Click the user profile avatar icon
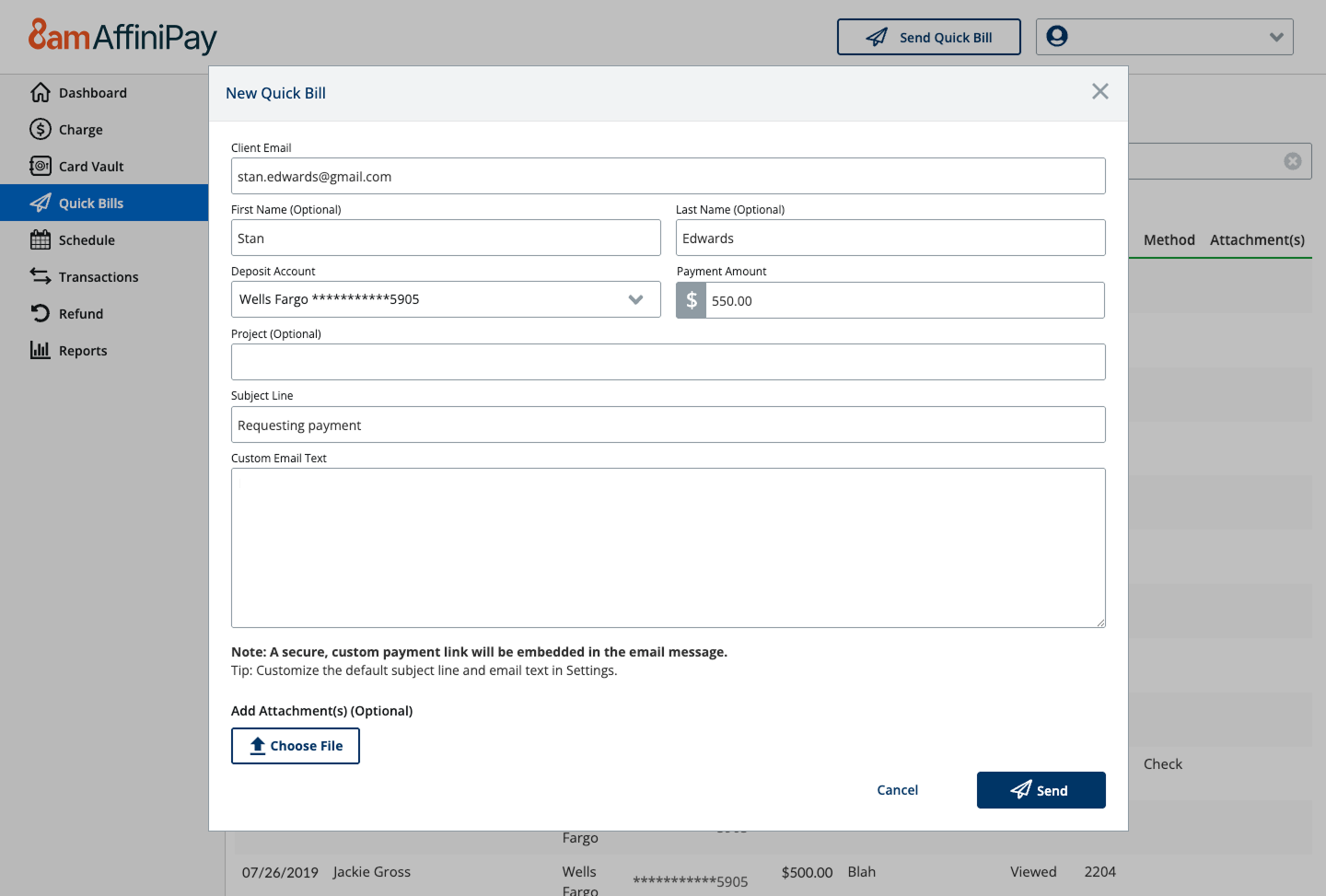The height and width of the screenshot is (896, 1326). coord(1057,36)
